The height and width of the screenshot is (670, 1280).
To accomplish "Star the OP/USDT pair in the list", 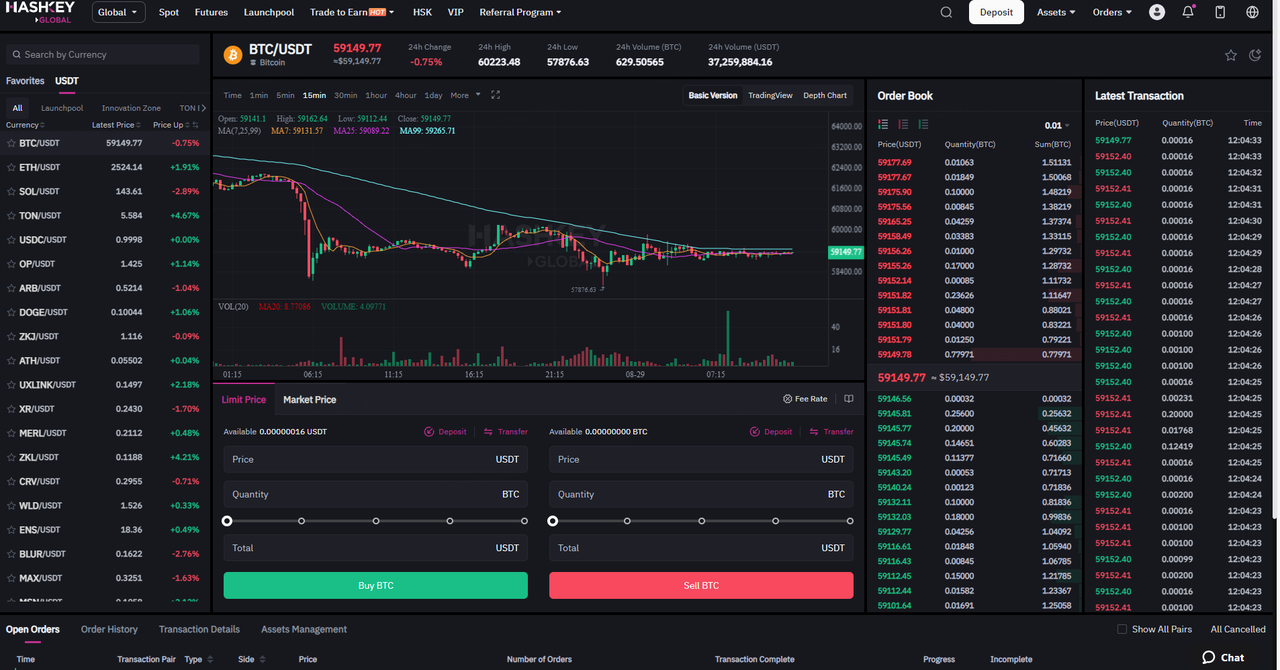I will (x=12, y=264).
